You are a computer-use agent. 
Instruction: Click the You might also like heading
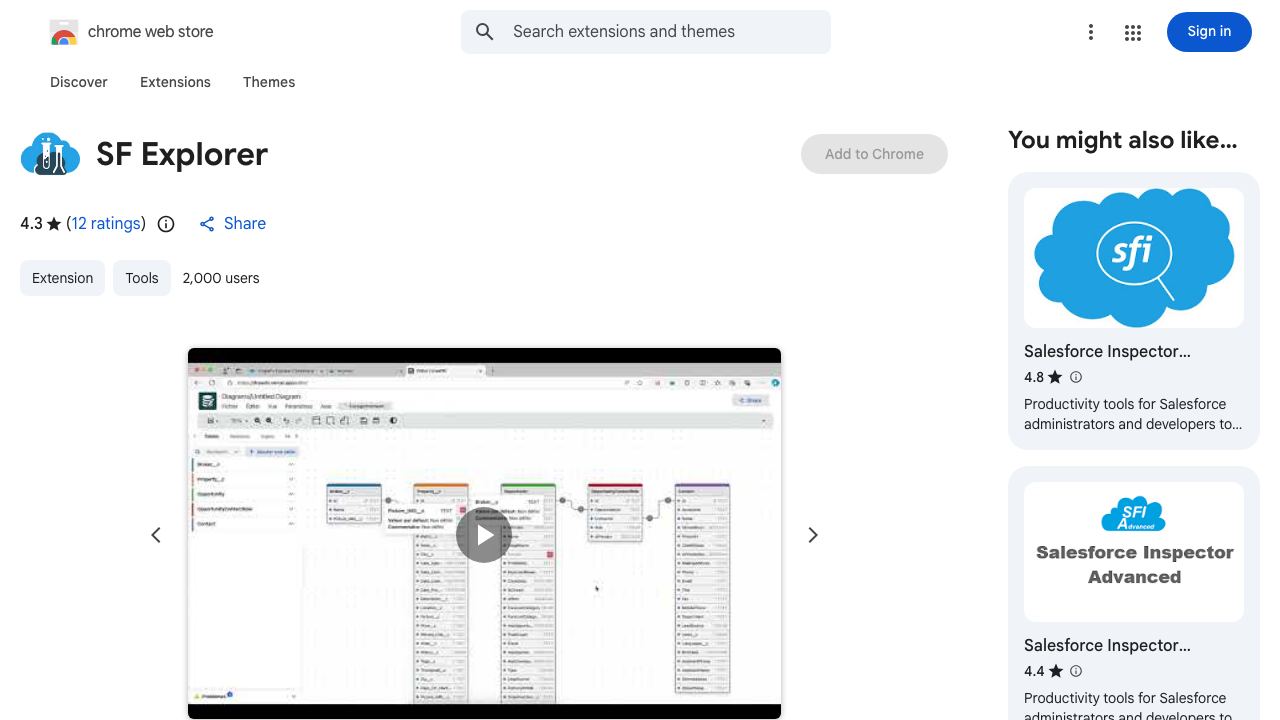point(1122,140)
